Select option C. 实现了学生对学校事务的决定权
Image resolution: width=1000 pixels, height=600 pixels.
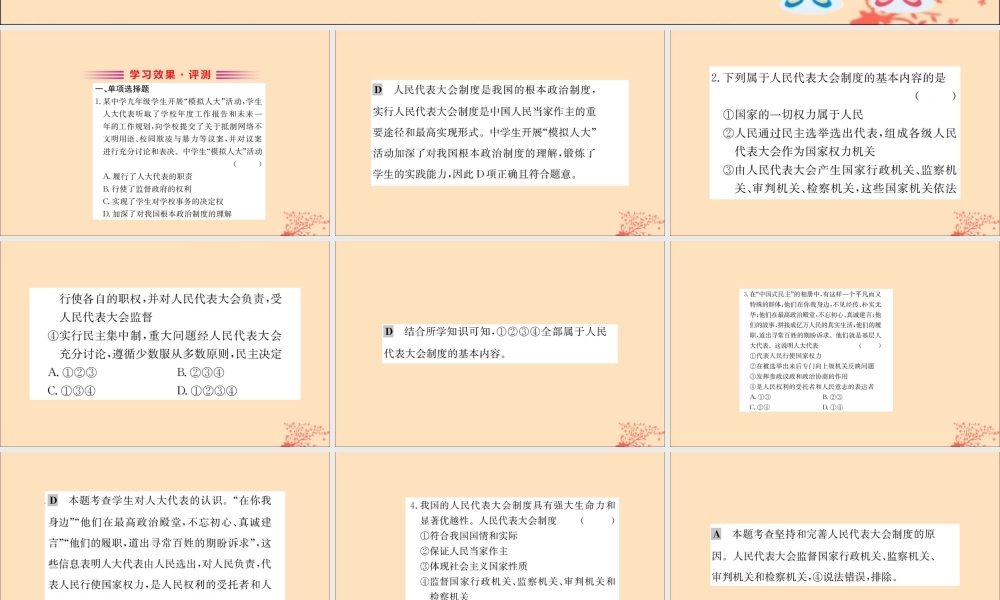[x=163, y=201]
